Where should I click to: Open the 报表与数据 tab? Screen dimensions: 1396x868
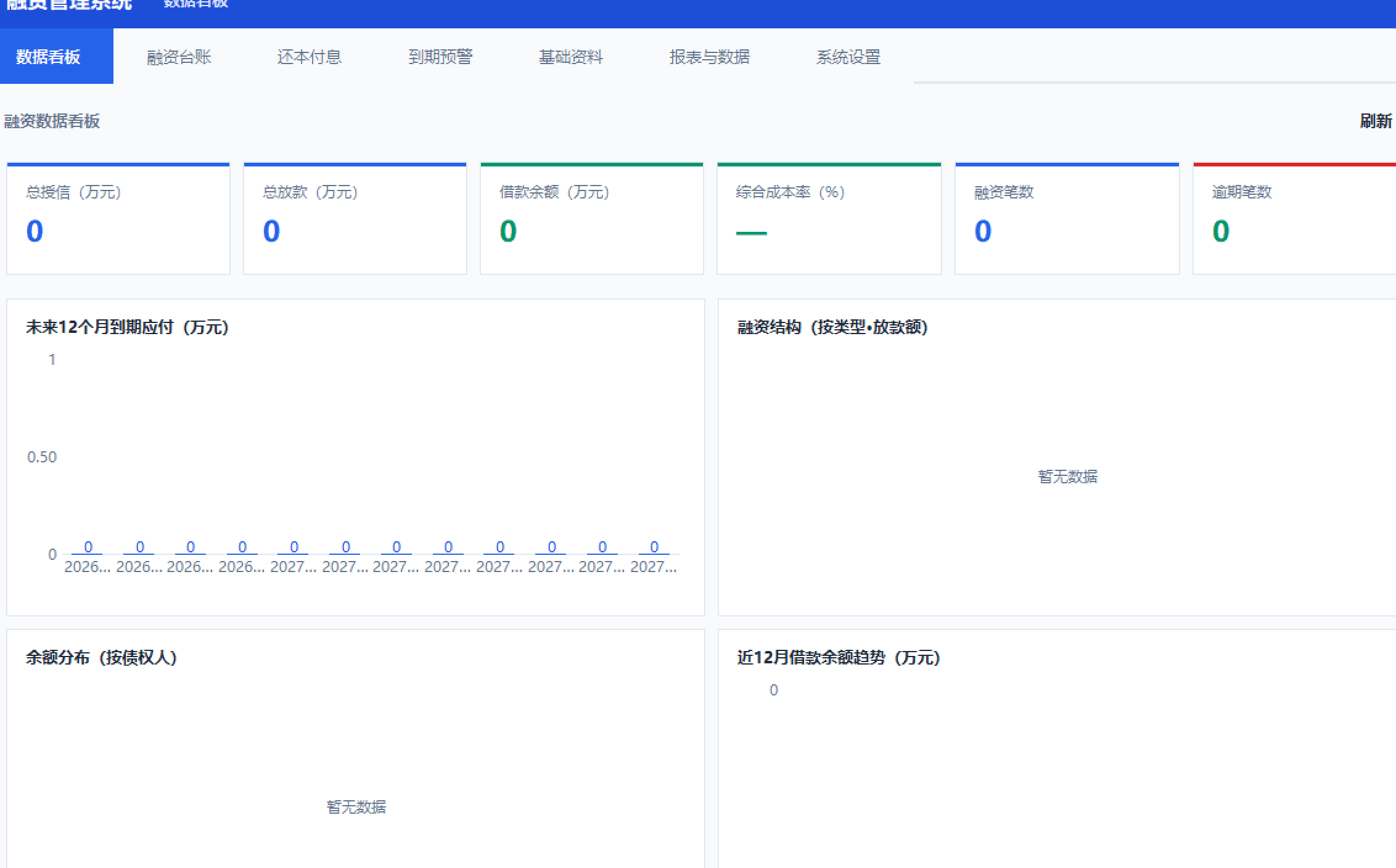click(710, 57)
